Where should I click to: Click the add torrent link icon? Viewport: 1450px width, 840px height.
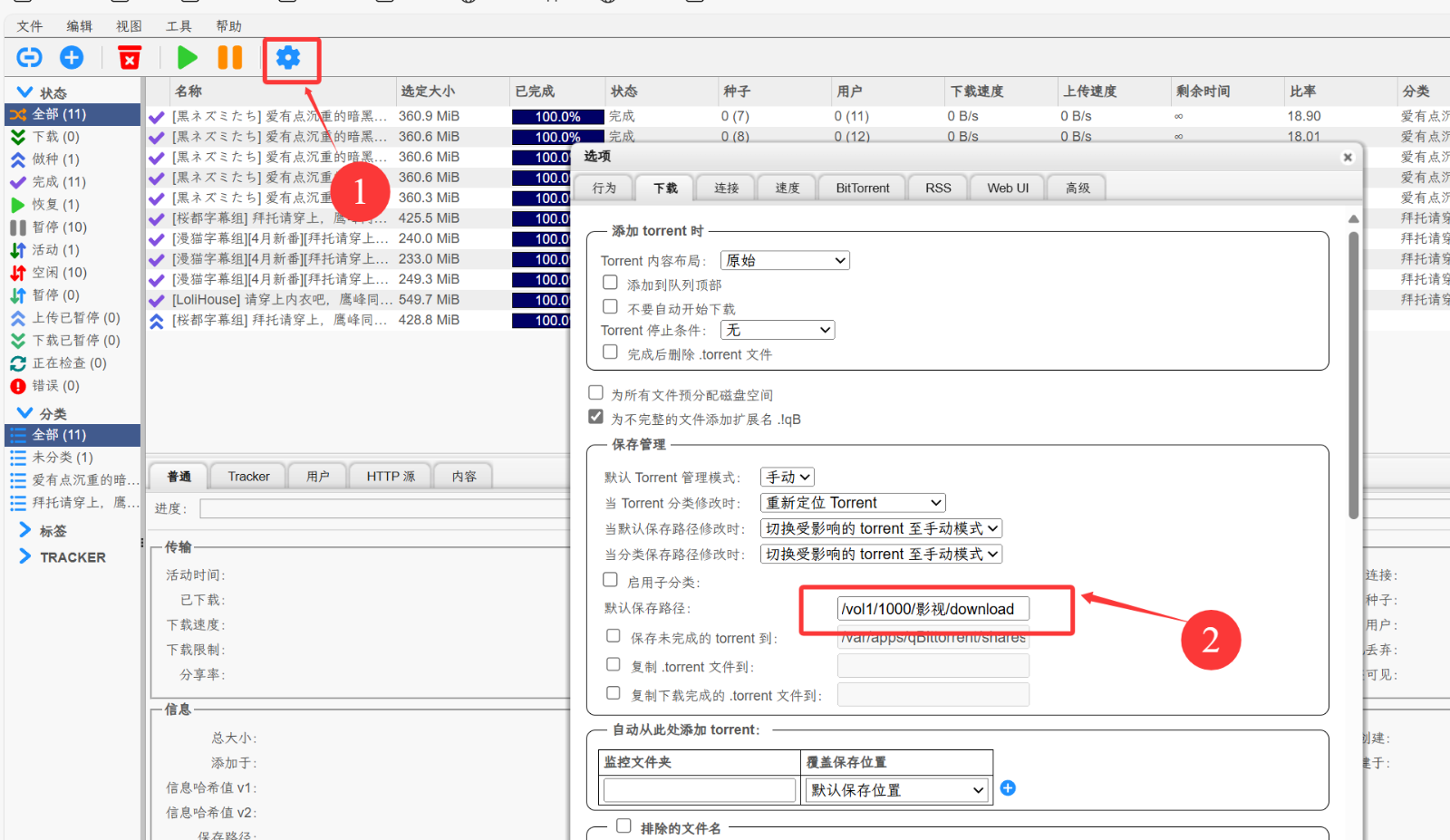coord(28,57)
